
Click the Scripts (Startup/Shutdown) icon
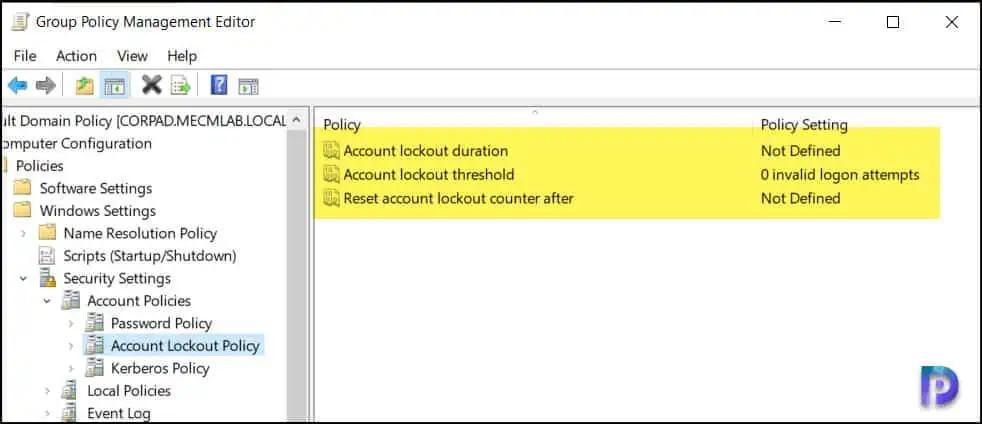(47, 256)
